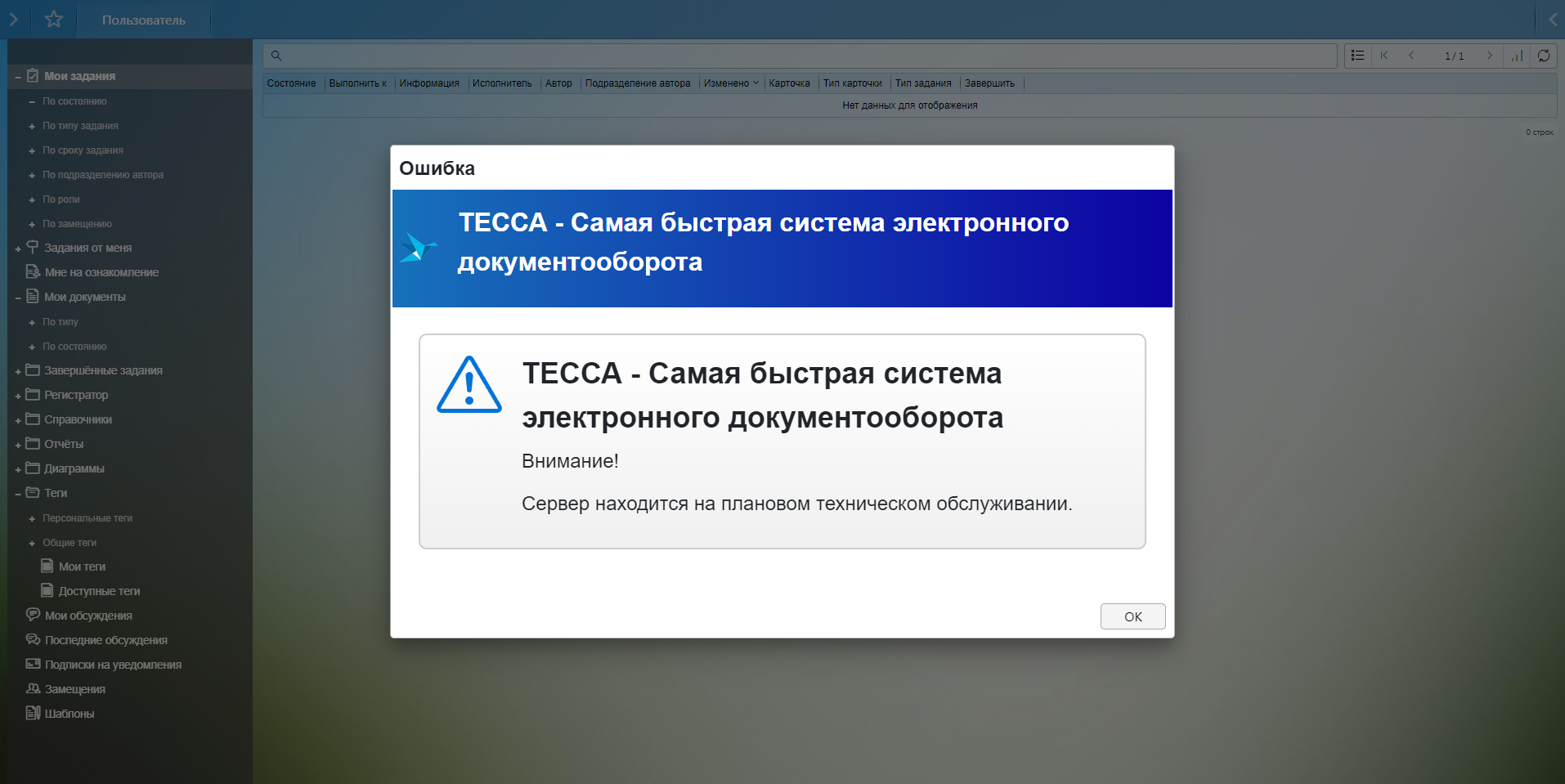The image size is (1565, 784).
Task: Click Последние обсуждения chat bubbles icon
Action: [33, 639]
